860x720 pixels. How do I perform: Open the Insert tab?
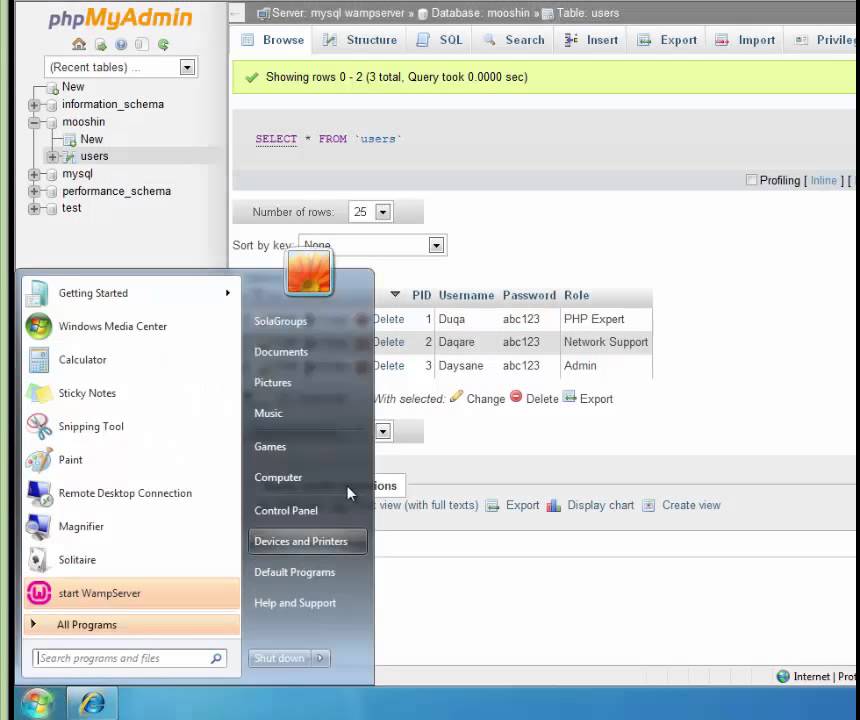591,40
